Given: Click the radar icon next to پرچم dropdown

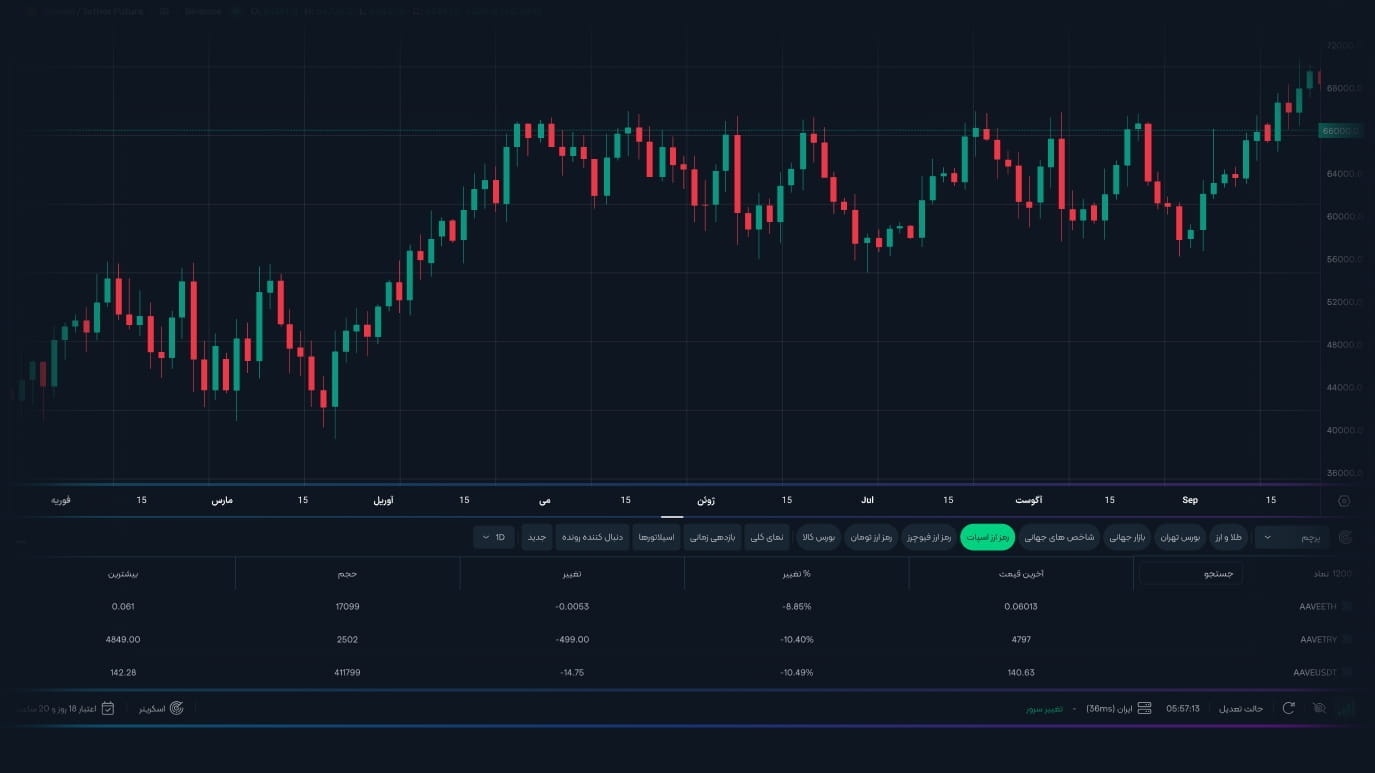Looking at the screenshot, I should [1345, 537].
